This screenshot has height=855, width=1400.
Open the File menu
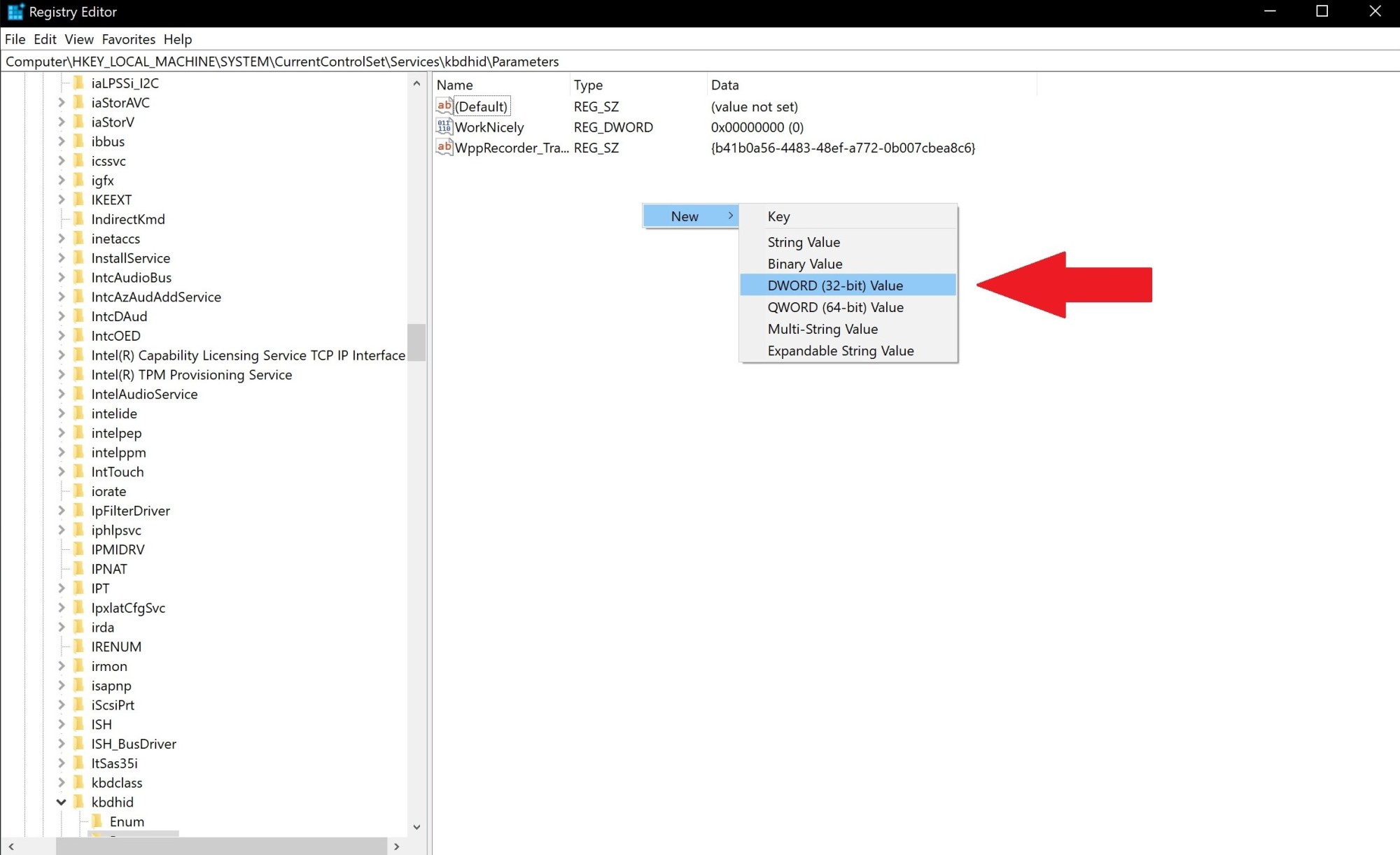coord(15,39)
